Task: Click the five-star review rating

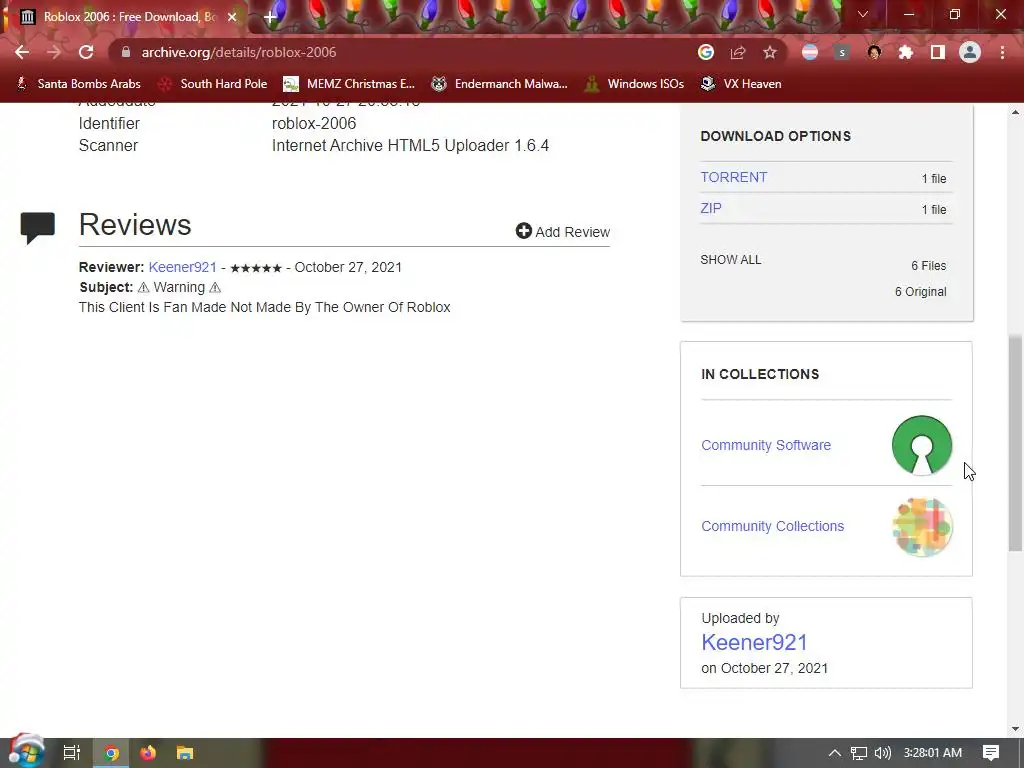Action: click(256, 268)
